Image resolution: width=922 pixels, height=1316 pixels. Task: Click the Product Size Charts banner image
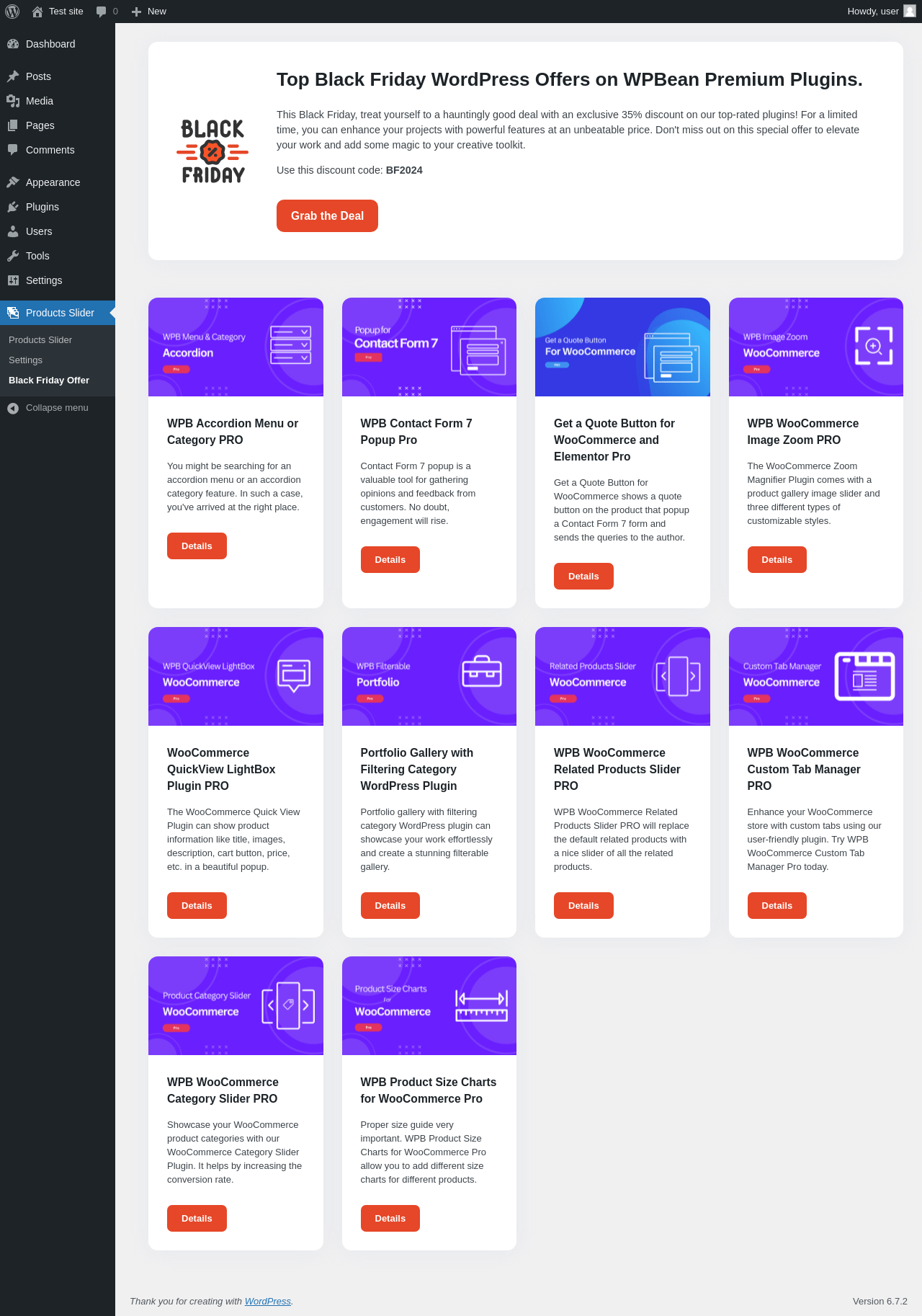pyautogui.click(x=429, y=1006)
